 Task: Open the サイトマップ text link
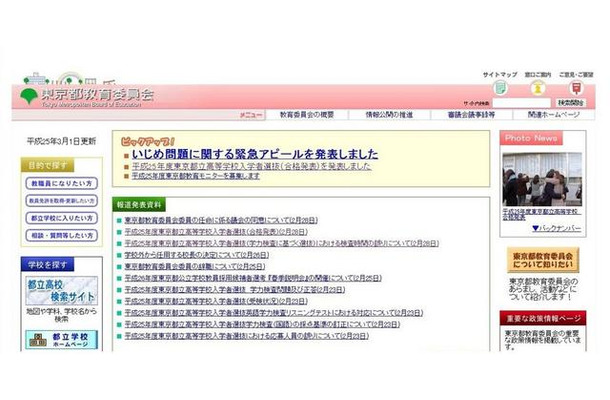click(x=500, y=74)
